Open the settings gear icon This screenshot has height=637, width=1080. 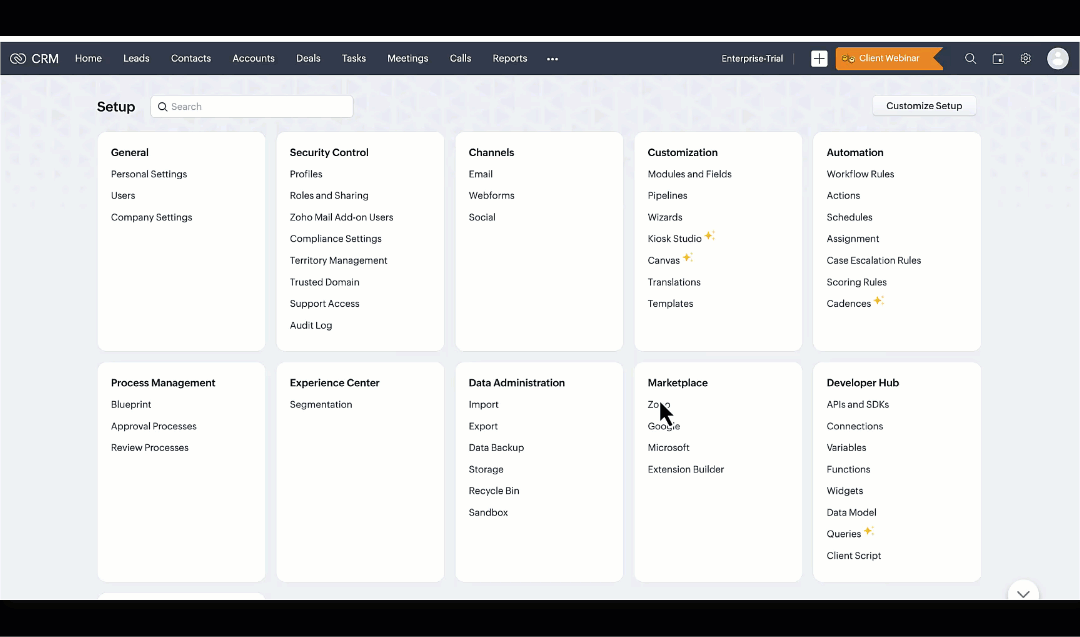(x=1025, y=59)
